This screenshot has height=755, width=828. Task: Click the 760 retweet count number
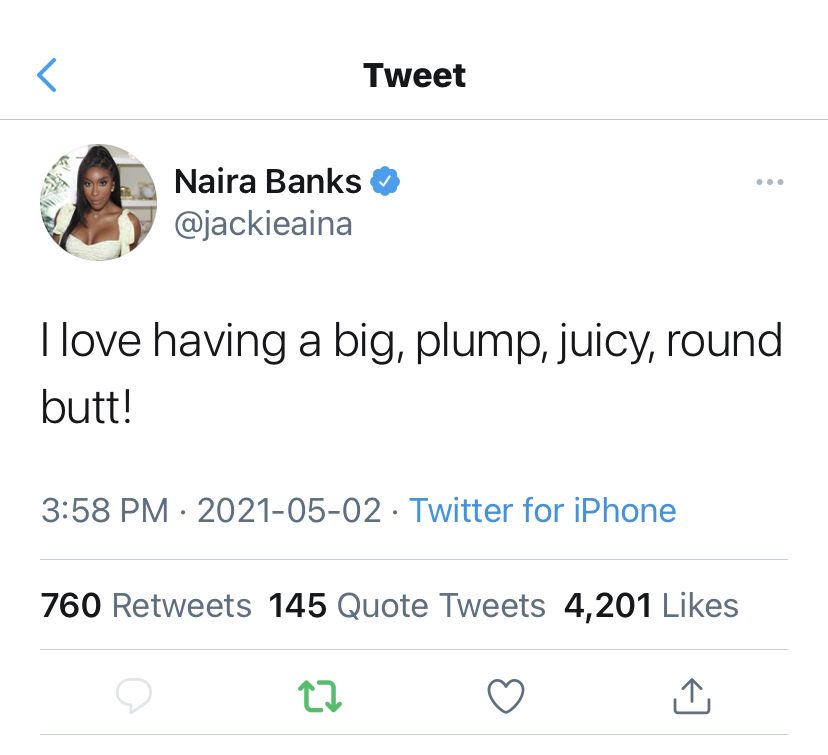71,605
